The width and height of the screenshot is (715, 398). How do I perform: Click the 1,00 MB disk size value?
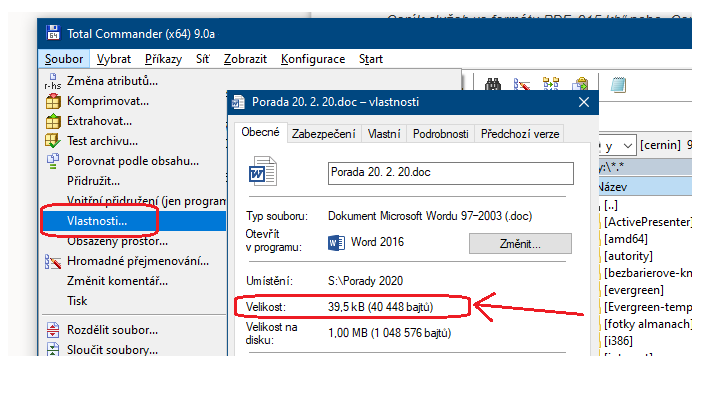coord(389,333)
